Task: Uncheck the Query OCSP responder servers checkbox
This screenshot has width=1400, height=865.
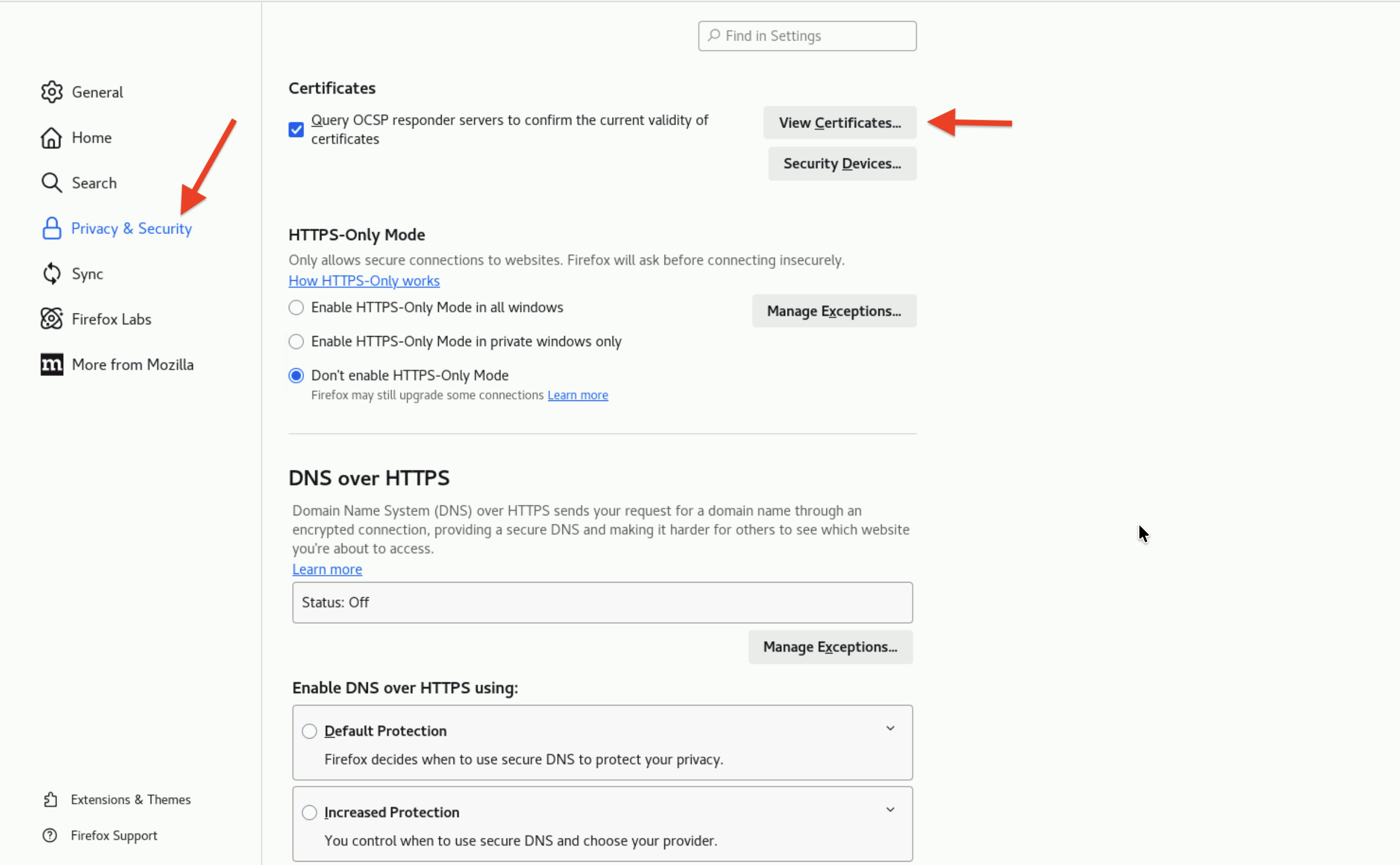Action: pyautogui.click(x=296, y=129)
